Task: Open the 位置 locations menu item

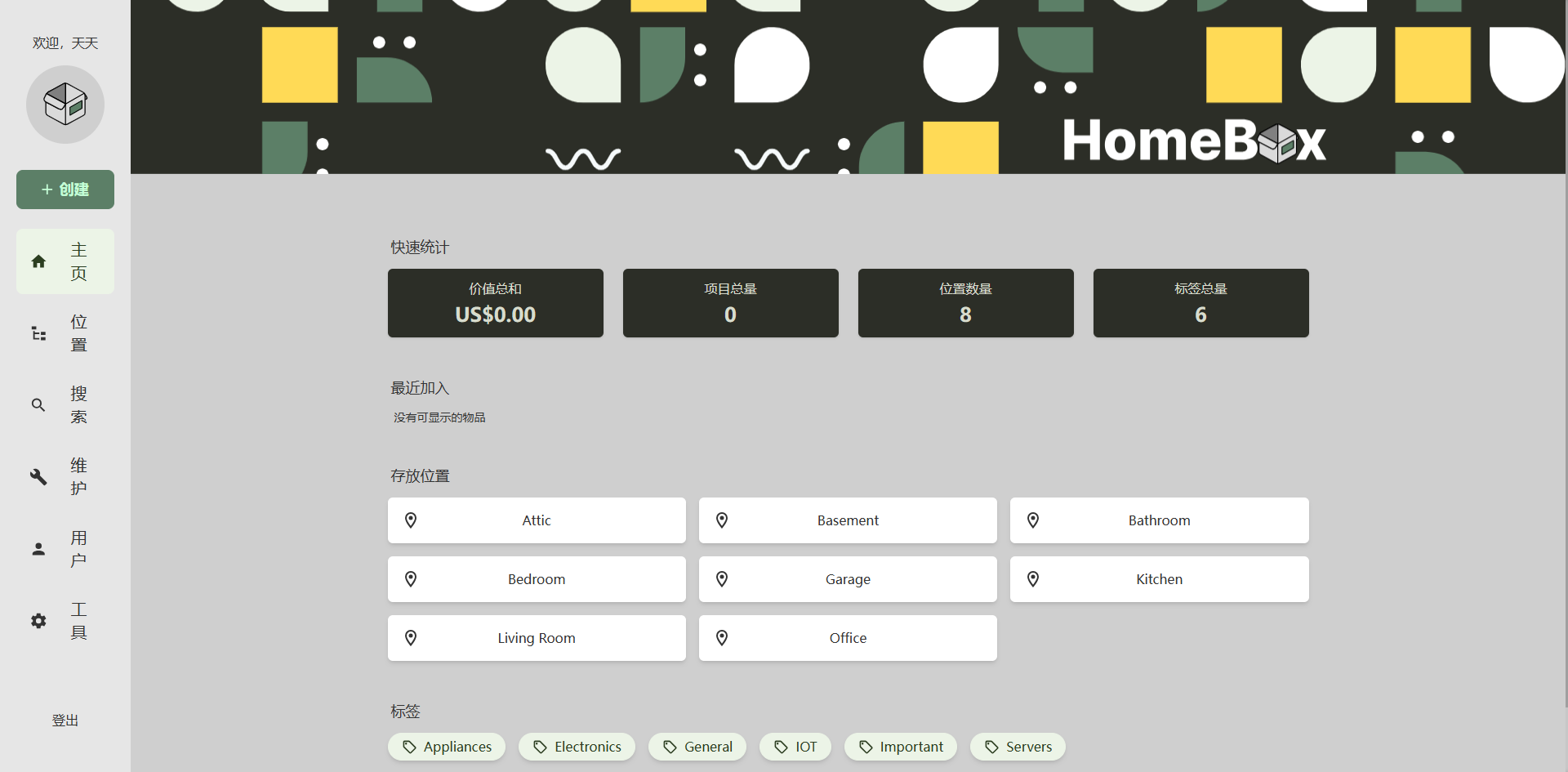Action: 65,333
